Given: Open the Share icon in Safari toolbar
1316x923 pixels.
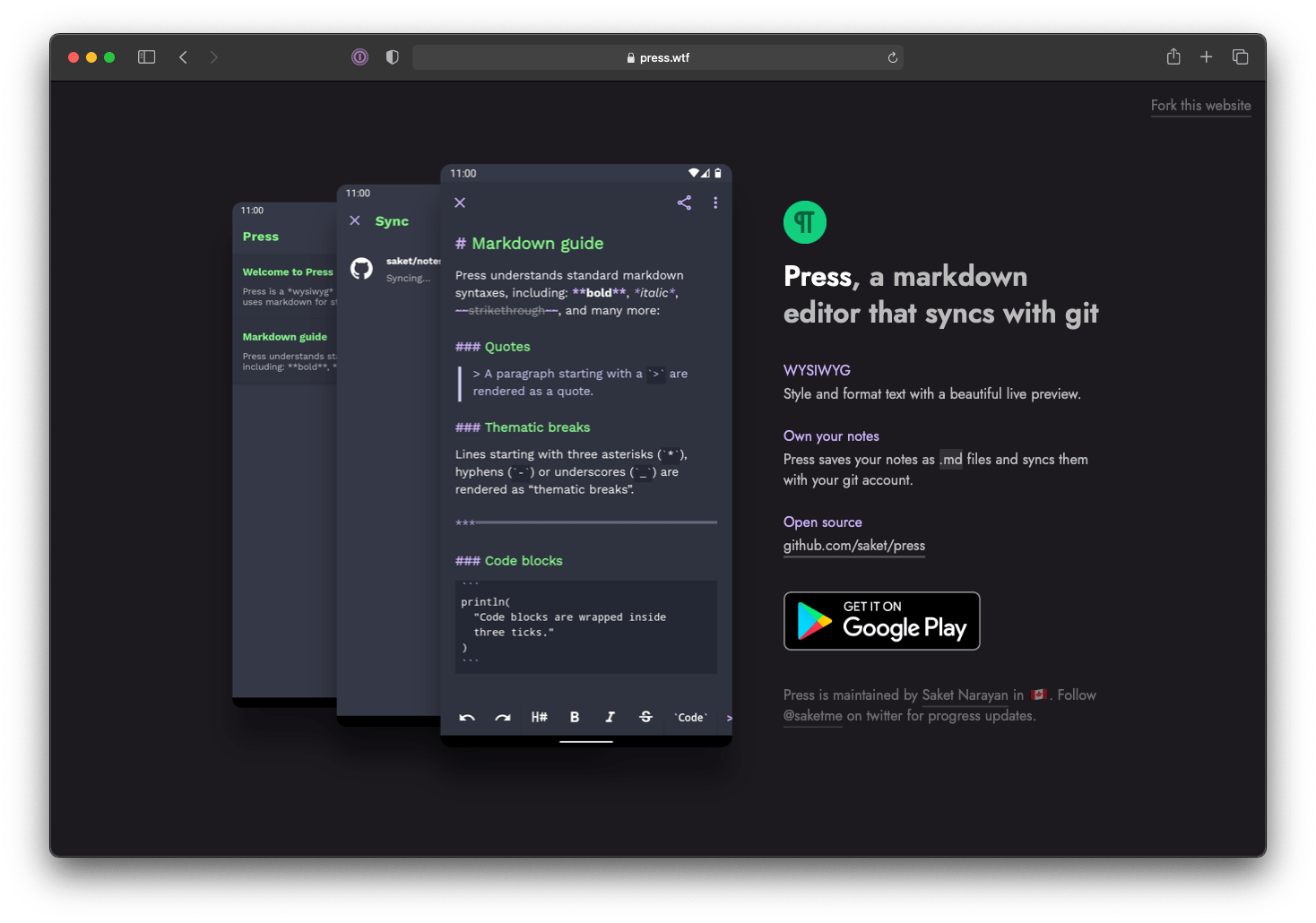Looking at the screenshot, I should click(x=1173, y=56).
